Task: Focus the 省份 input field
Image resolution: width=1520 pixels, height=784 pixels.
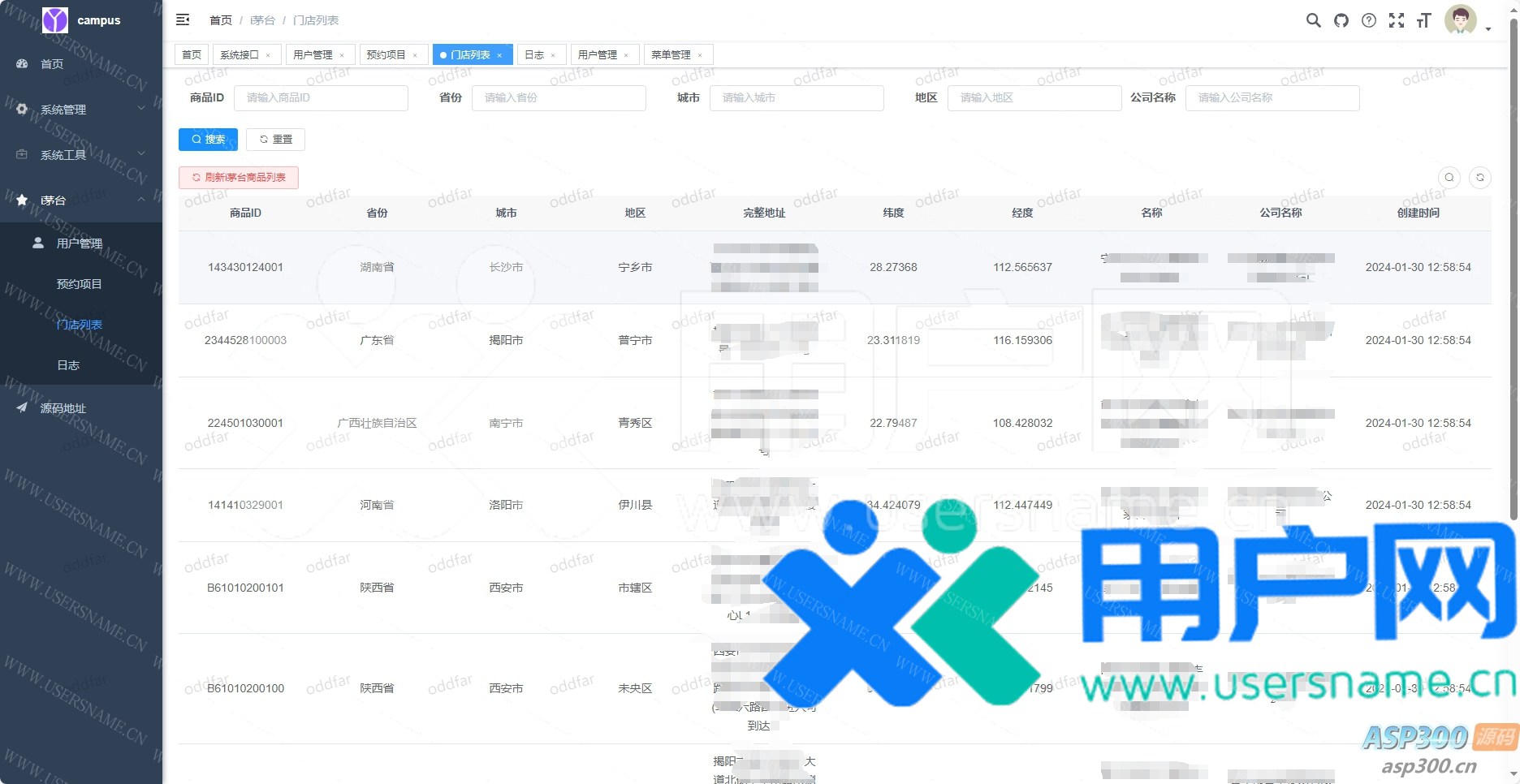Action: [x=559, y=97]
